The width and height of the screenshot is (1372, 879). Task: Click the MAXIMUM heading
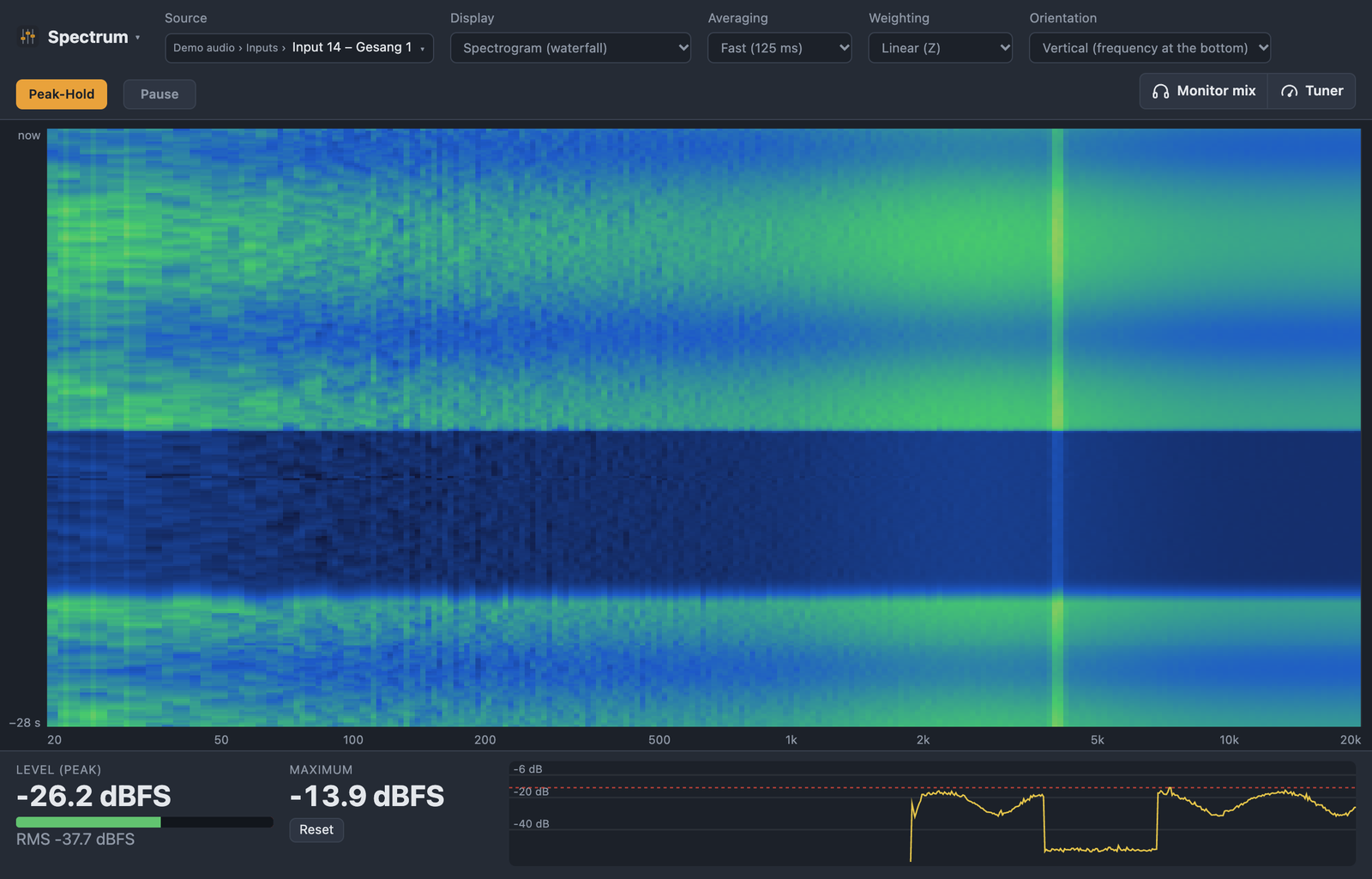(321, 770)
